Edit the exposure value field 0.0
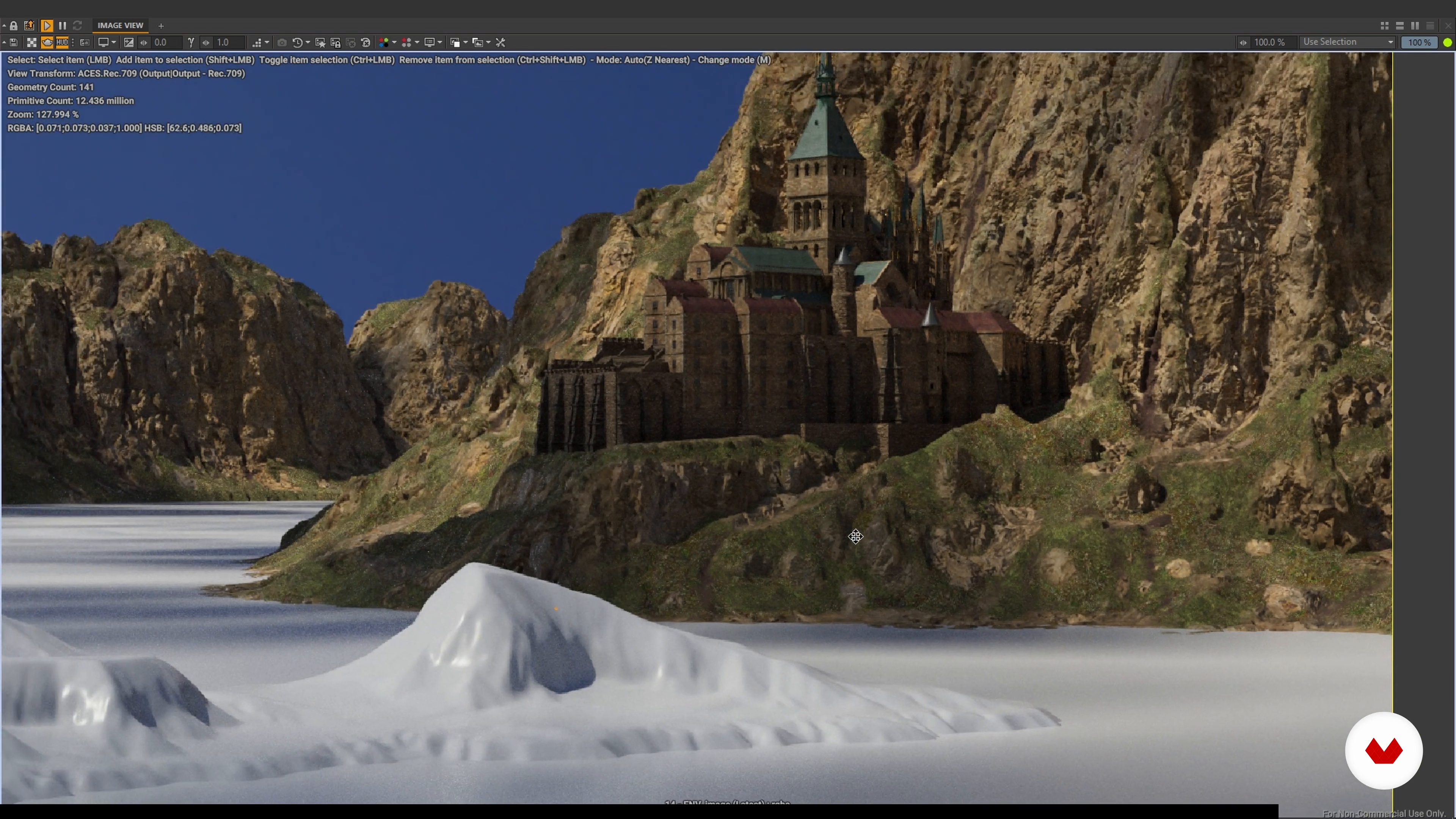The width and height of the screenshot is (1456, 819). pyautogui.click(x=167, y=42)
